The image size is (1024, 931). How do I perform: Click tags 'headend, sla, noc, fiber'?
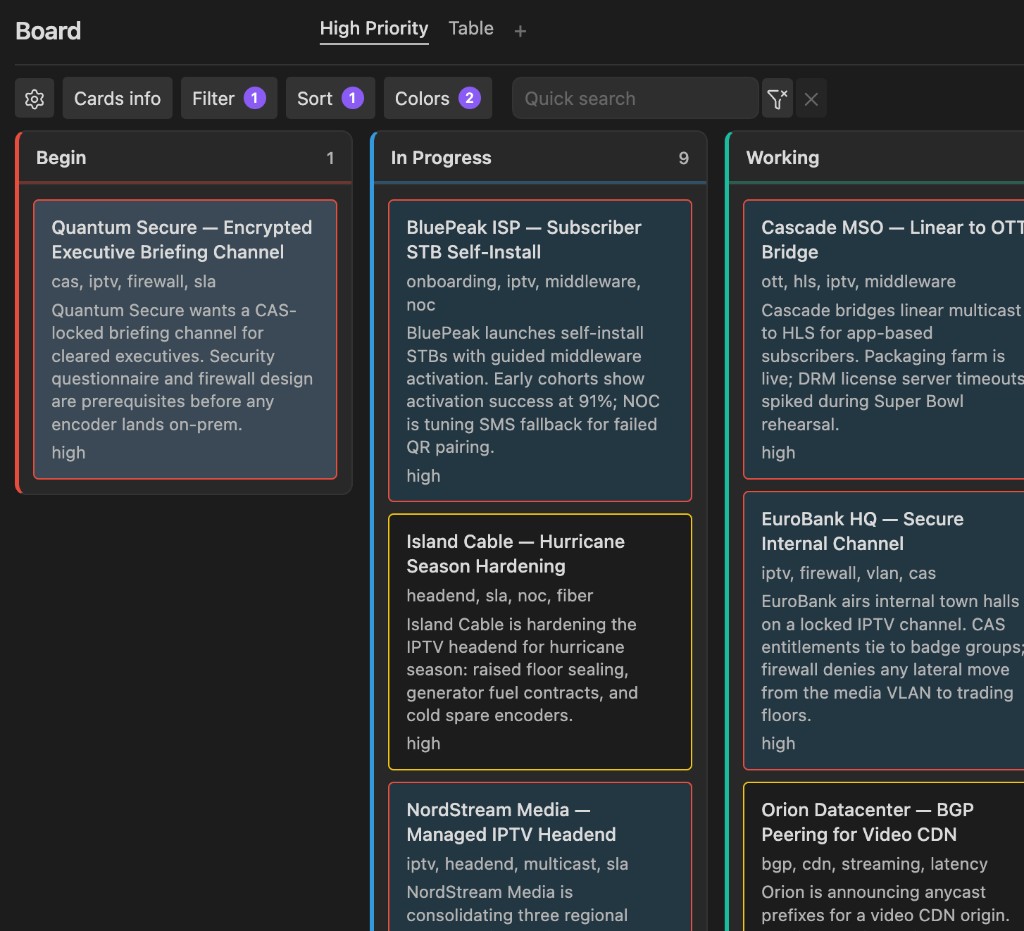[500, 595]
